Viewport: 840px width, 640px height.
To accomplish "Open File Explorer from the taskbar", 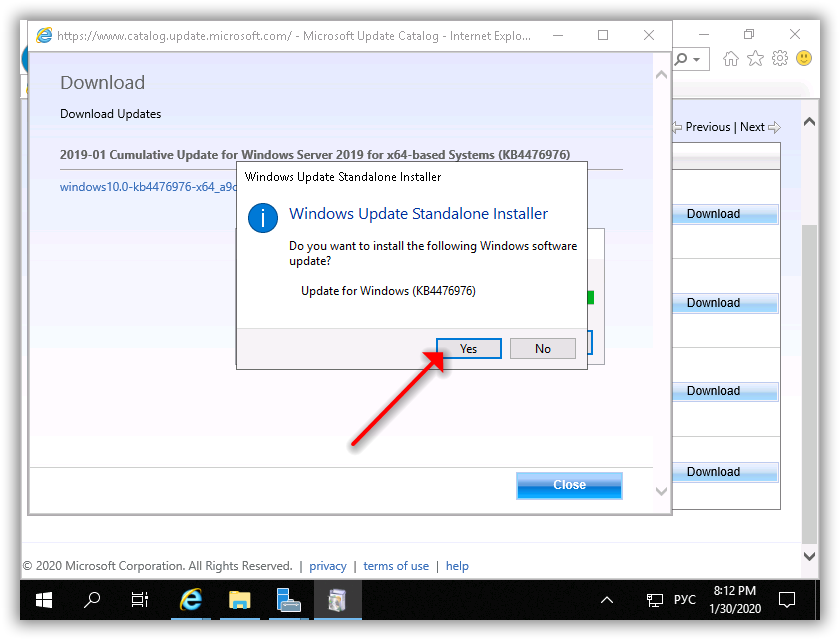I will [x=239, y=600].
